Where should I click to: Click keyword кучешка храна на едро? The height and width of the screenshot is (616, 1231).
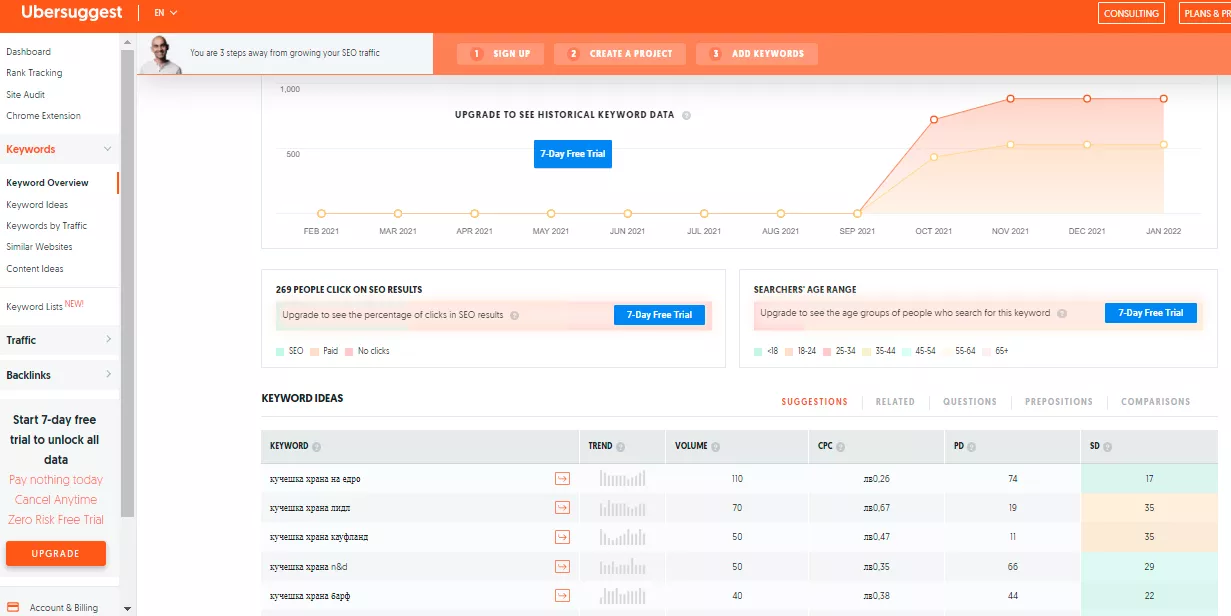pos(315,479)
